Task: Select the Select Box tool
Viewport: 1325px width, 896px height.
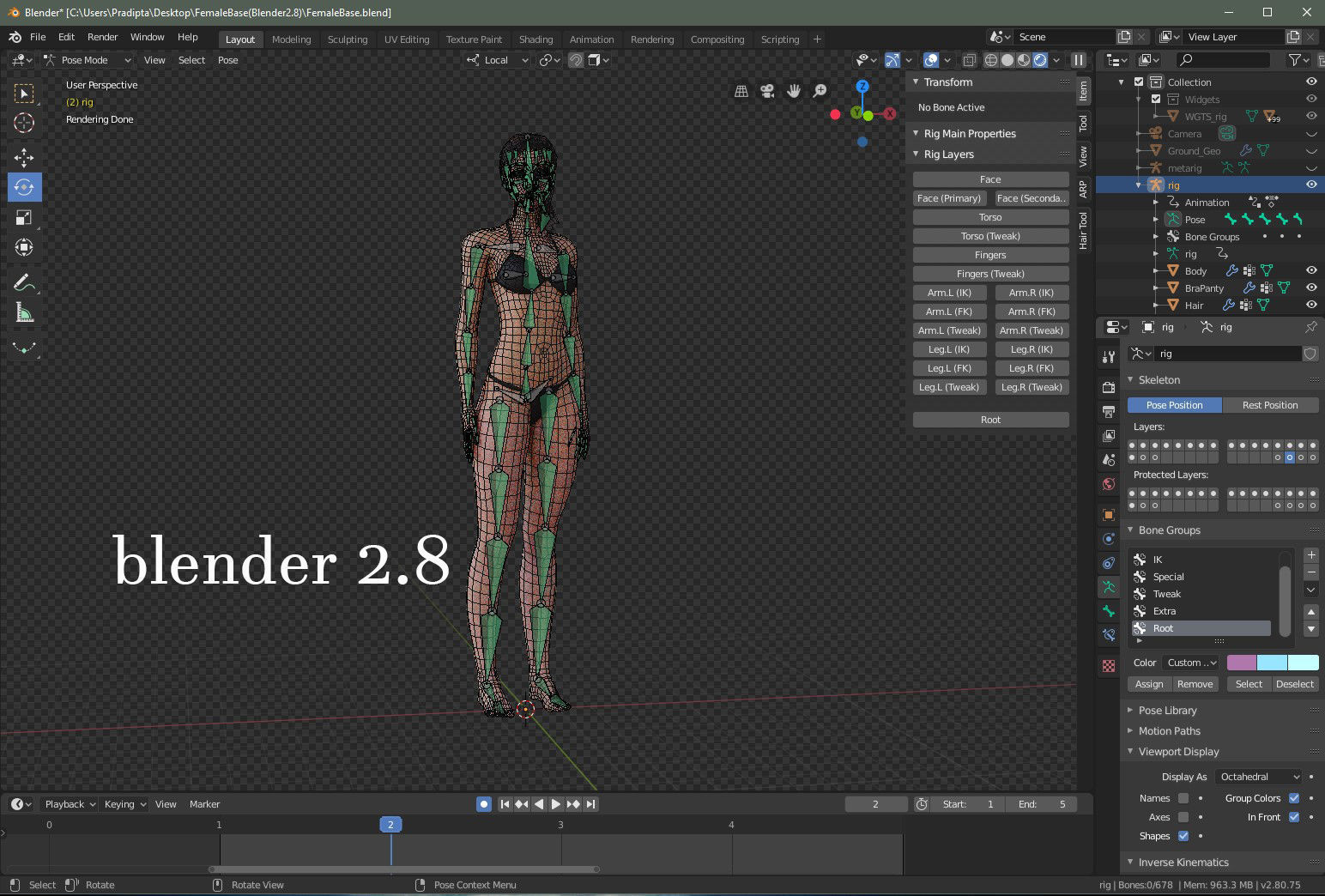Action: click(24, 93)
